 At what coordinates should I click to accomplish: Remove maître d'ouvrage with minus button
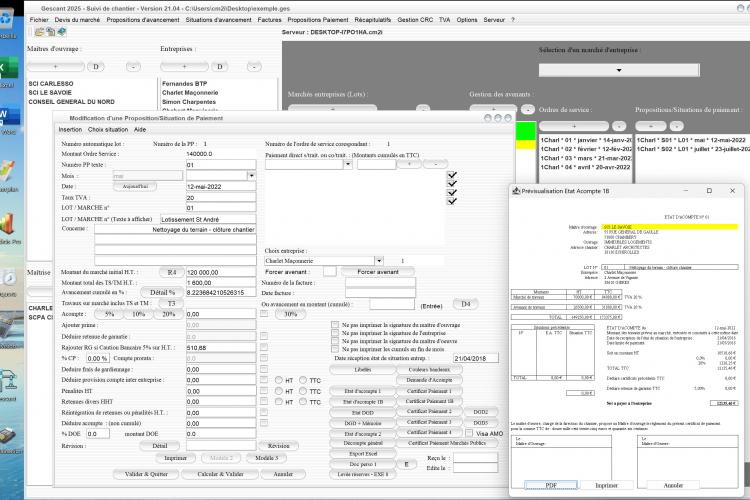pos(133,67)
